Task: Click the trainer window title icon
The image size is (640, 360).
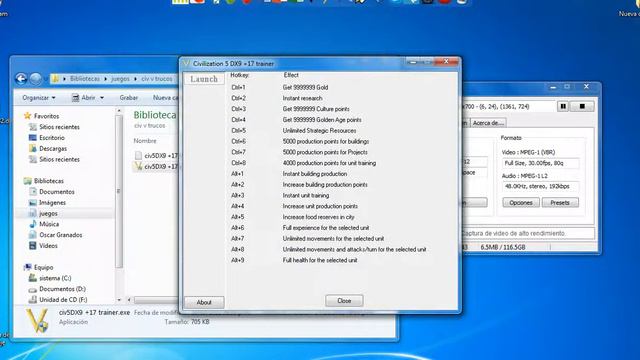Action: 187,64
